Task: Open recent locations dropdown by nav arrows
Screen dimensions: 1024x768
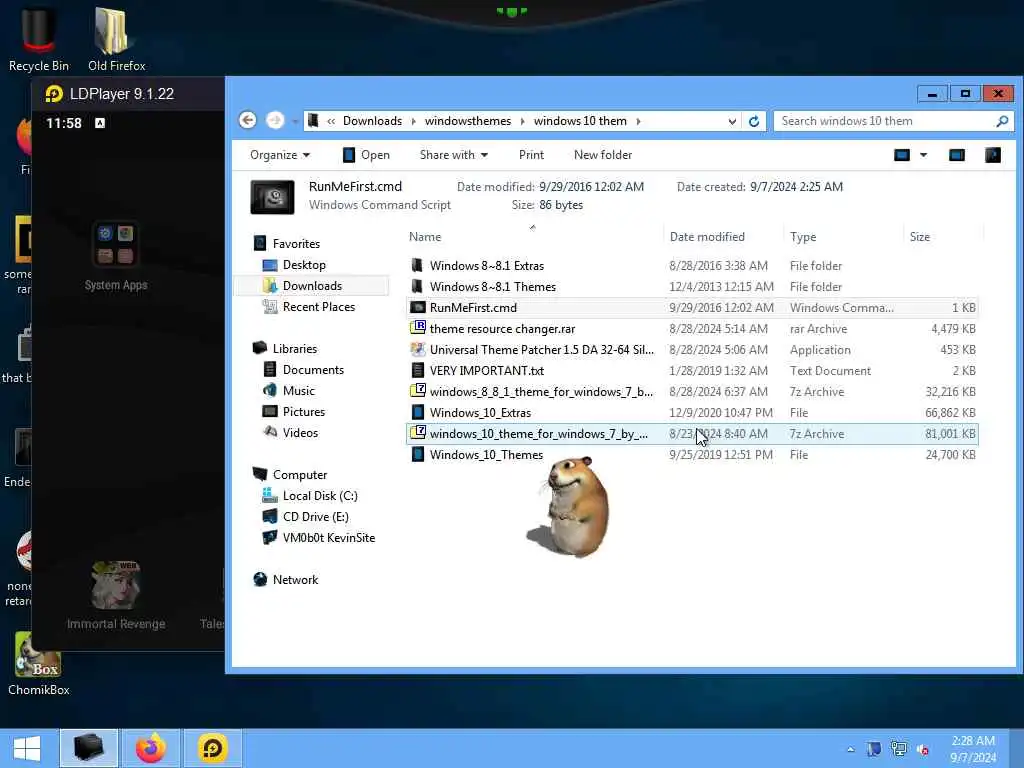Action: (295, 121)
